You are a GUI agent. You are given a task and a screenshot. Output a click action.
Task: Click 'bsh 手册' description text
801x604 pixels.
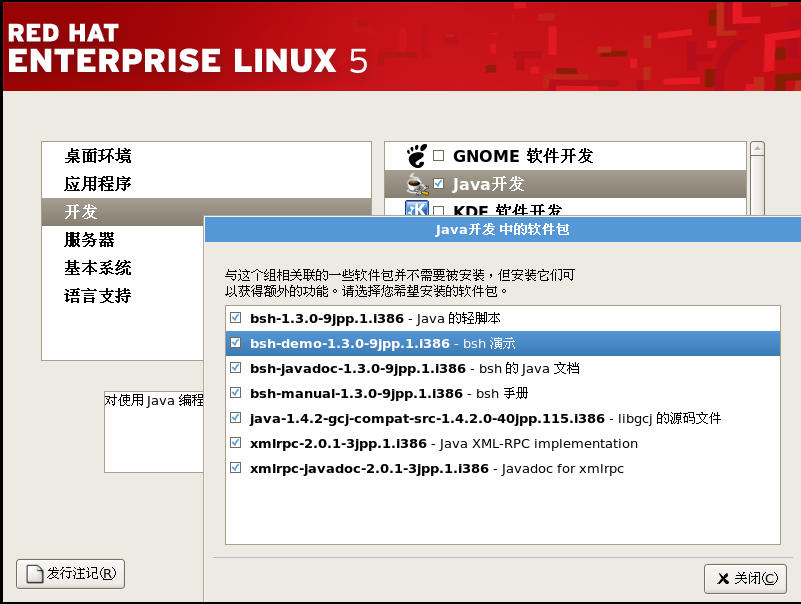click(x=502, y=393)
